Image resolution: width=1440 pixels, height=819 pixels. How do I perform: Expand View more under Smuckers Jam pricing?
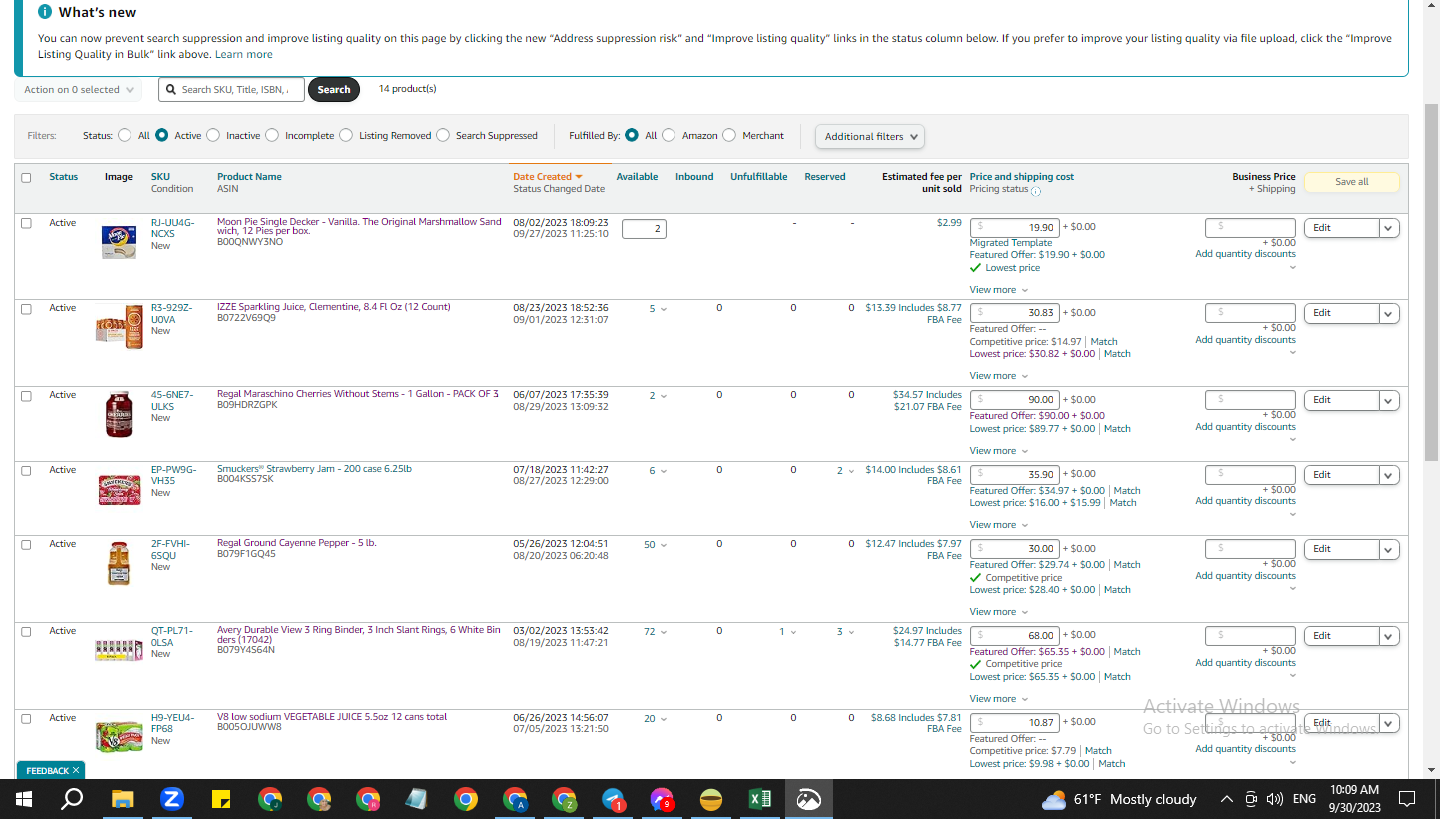998,525
